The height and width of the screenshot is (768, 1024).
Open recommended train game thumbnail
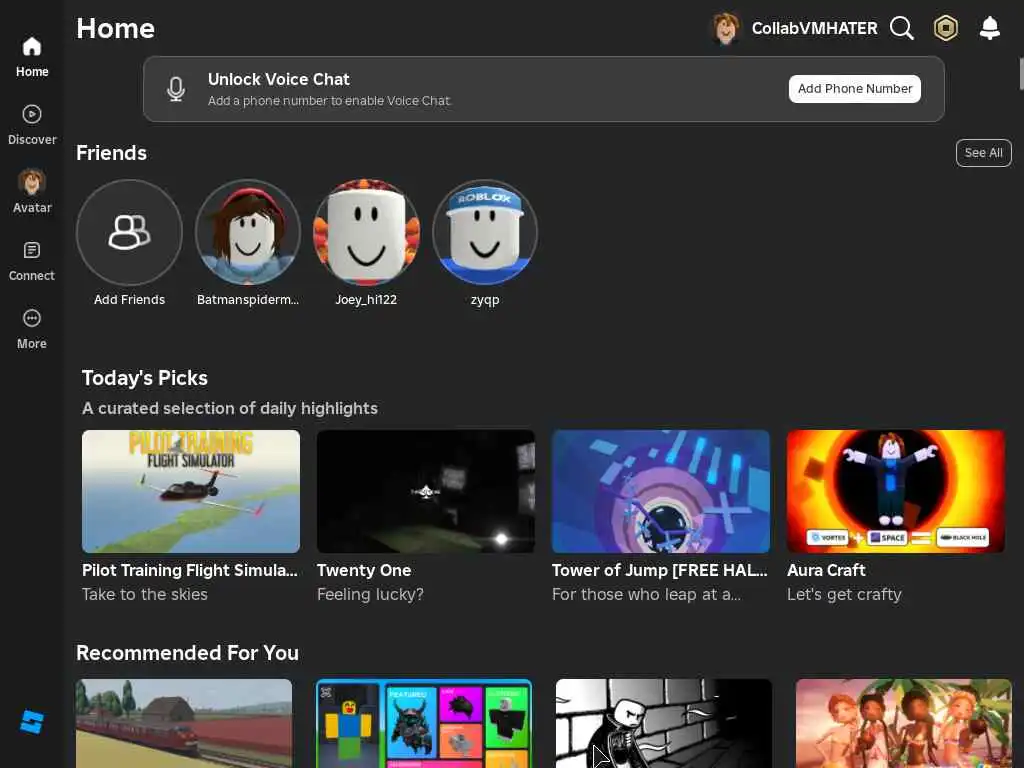click(184, 723)
